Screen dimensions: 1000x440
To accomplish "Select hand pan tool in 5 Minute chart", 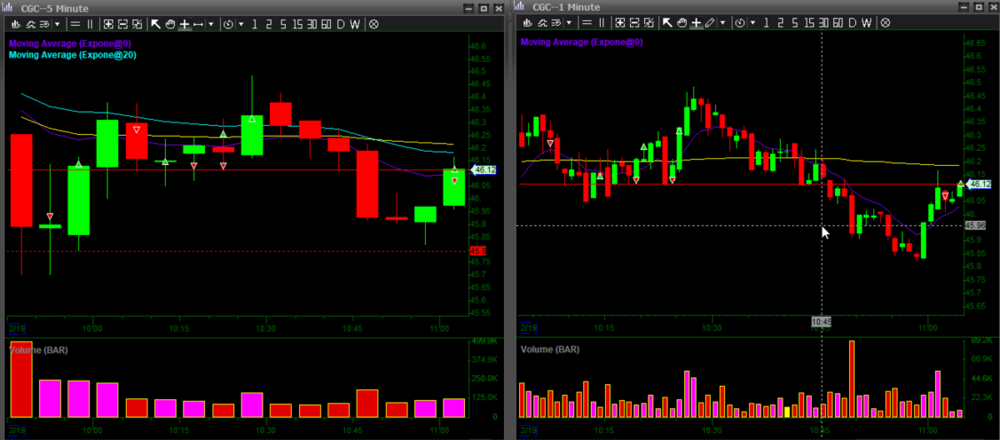I will click(x=170, y=23).
